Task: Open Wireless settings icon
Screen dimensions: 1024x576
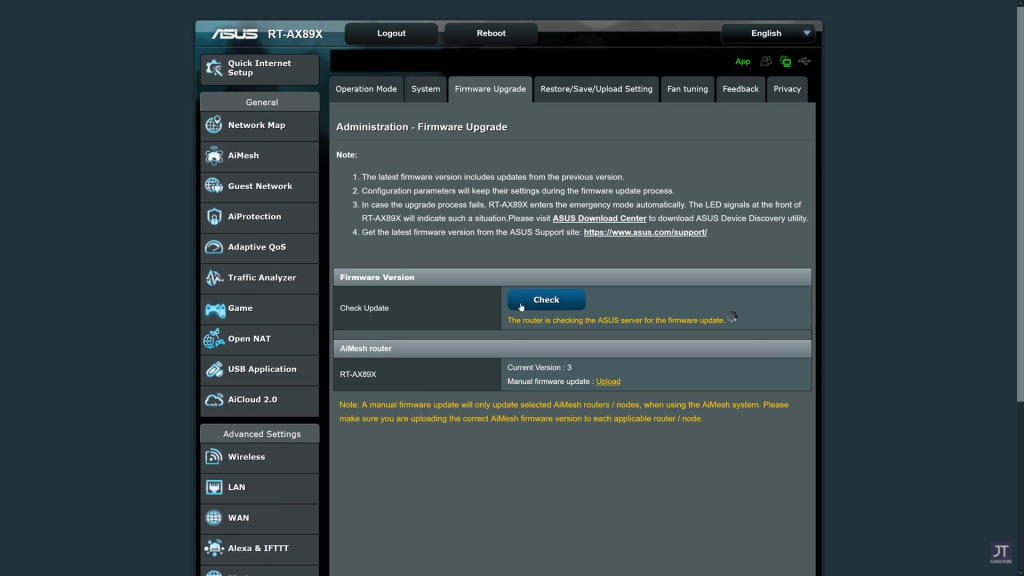Action: pyautogui.click(x=214, y=456)
